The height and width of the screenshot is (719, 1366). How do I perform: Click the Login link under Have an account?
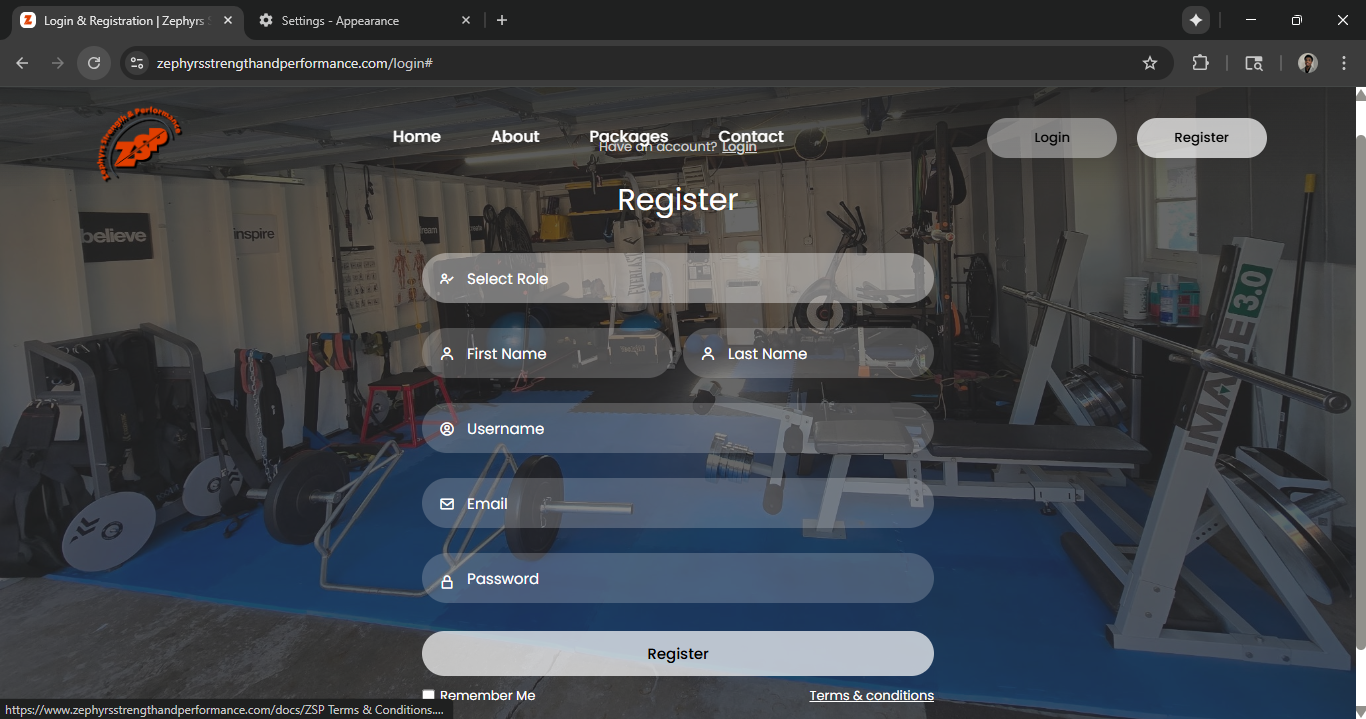738,145
